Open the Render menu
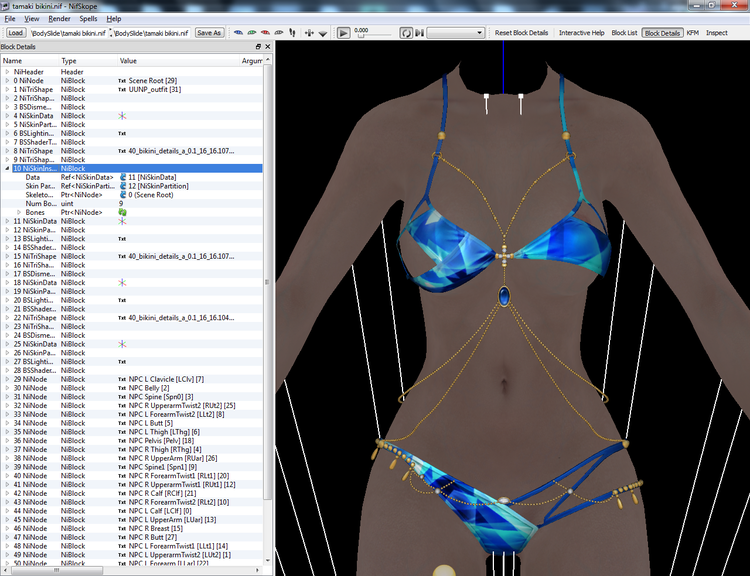Image resolution: width=750 pixels, height=576 pixels. [x=59, y=19]
